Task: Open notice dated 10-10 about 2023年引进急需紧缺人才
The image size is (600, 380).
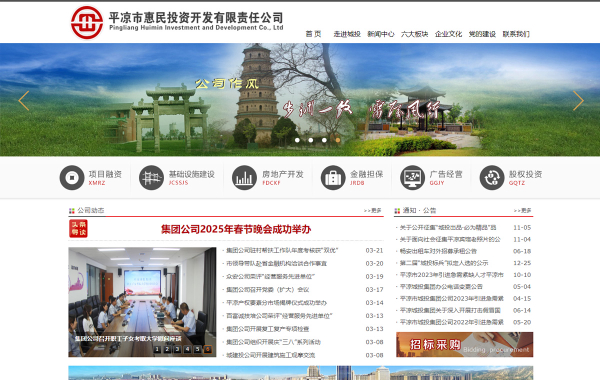Action: pos(452,275)
